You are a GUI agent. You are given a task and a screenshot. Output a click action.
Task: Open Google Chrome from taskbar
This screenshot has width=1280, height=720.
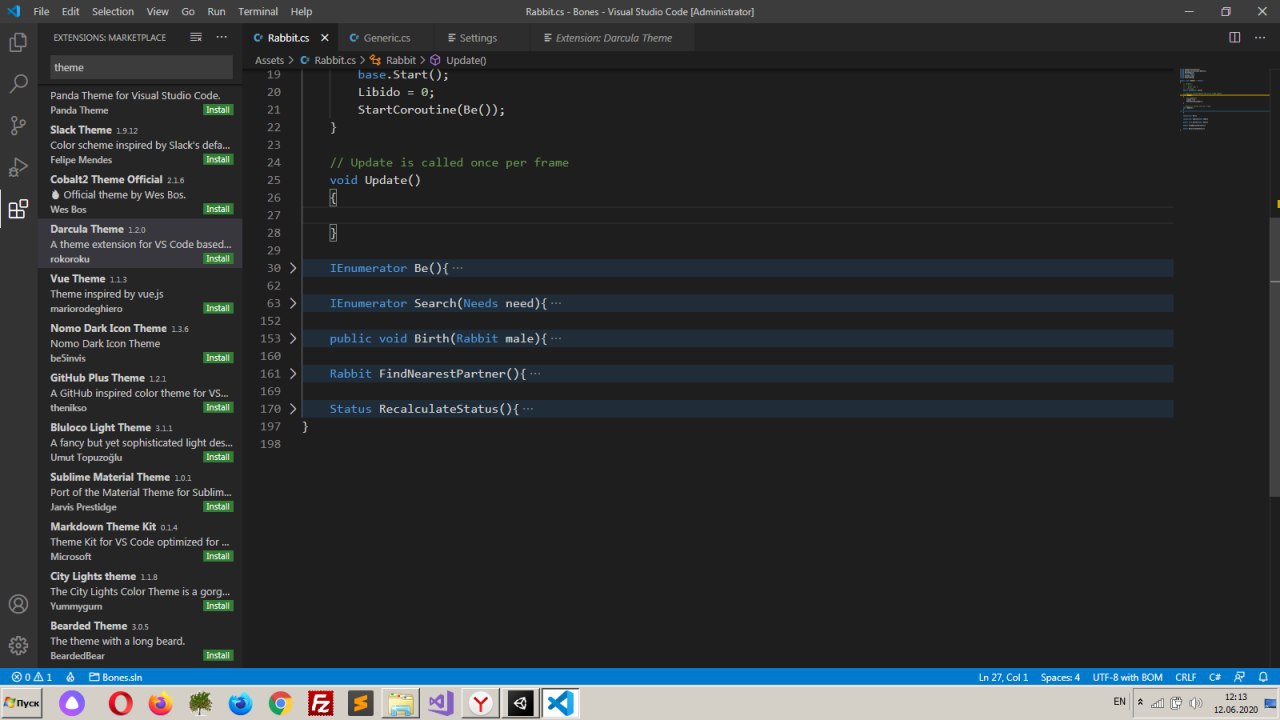coord(280,703)
